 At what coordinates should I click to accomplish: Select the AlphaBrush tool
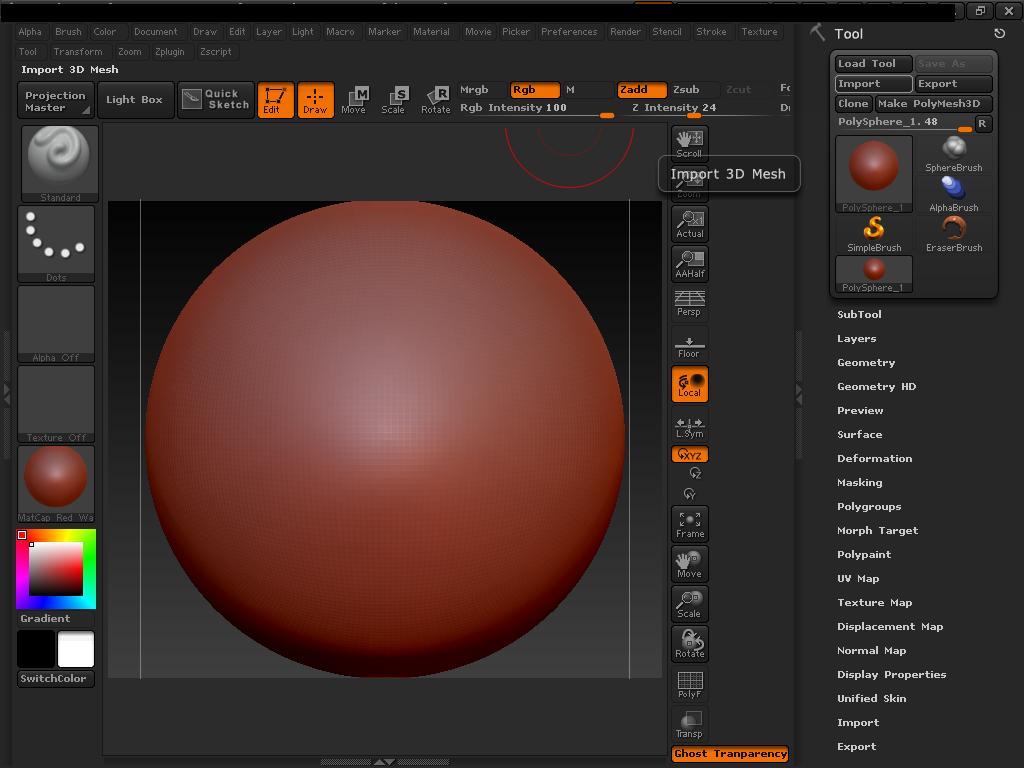(x=953, y=195)
